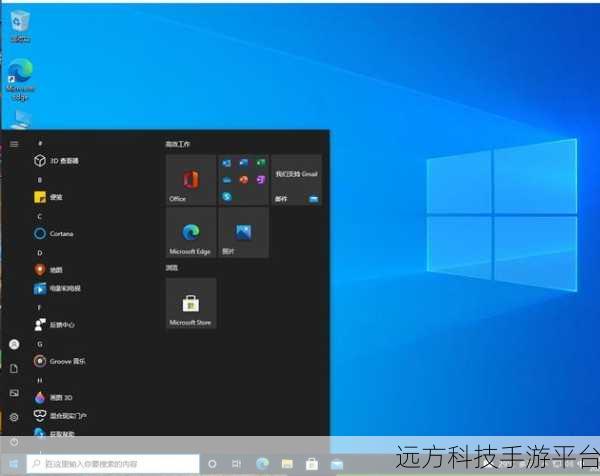Jump via the # letter header
The width and height of the screenshot is (600, 476).
(x=40, y=143)
